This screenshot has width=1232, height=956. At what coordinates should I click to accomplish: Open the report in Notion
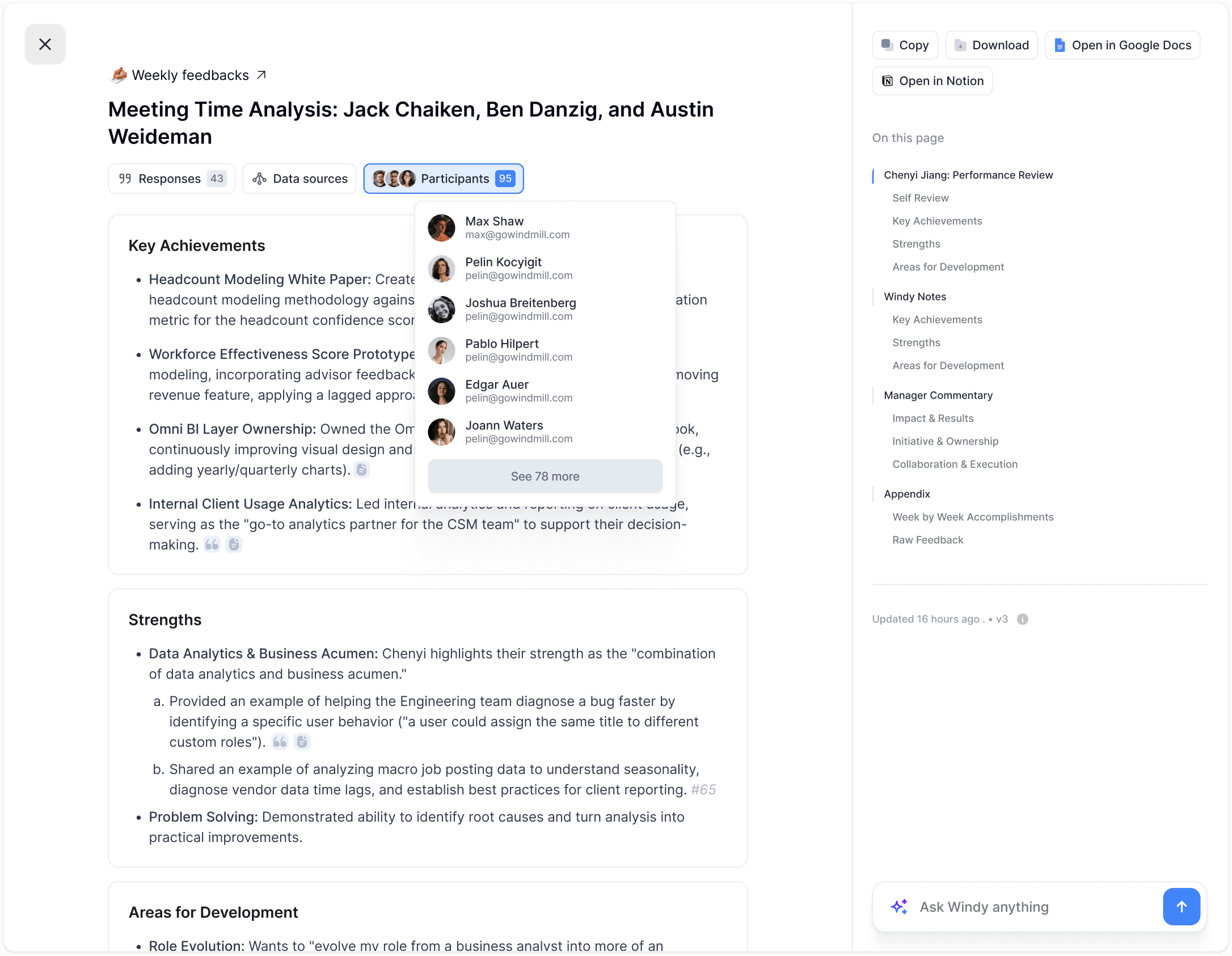pos(932,81)
